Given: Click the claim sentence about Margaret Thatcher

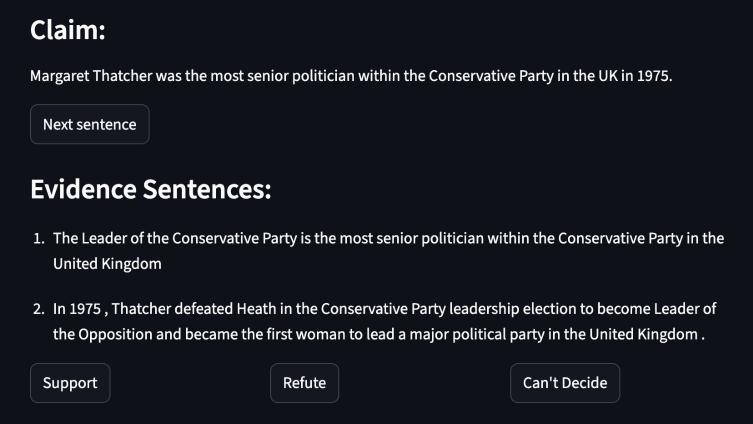Looking at the screenshot, I should coord(351,76).
